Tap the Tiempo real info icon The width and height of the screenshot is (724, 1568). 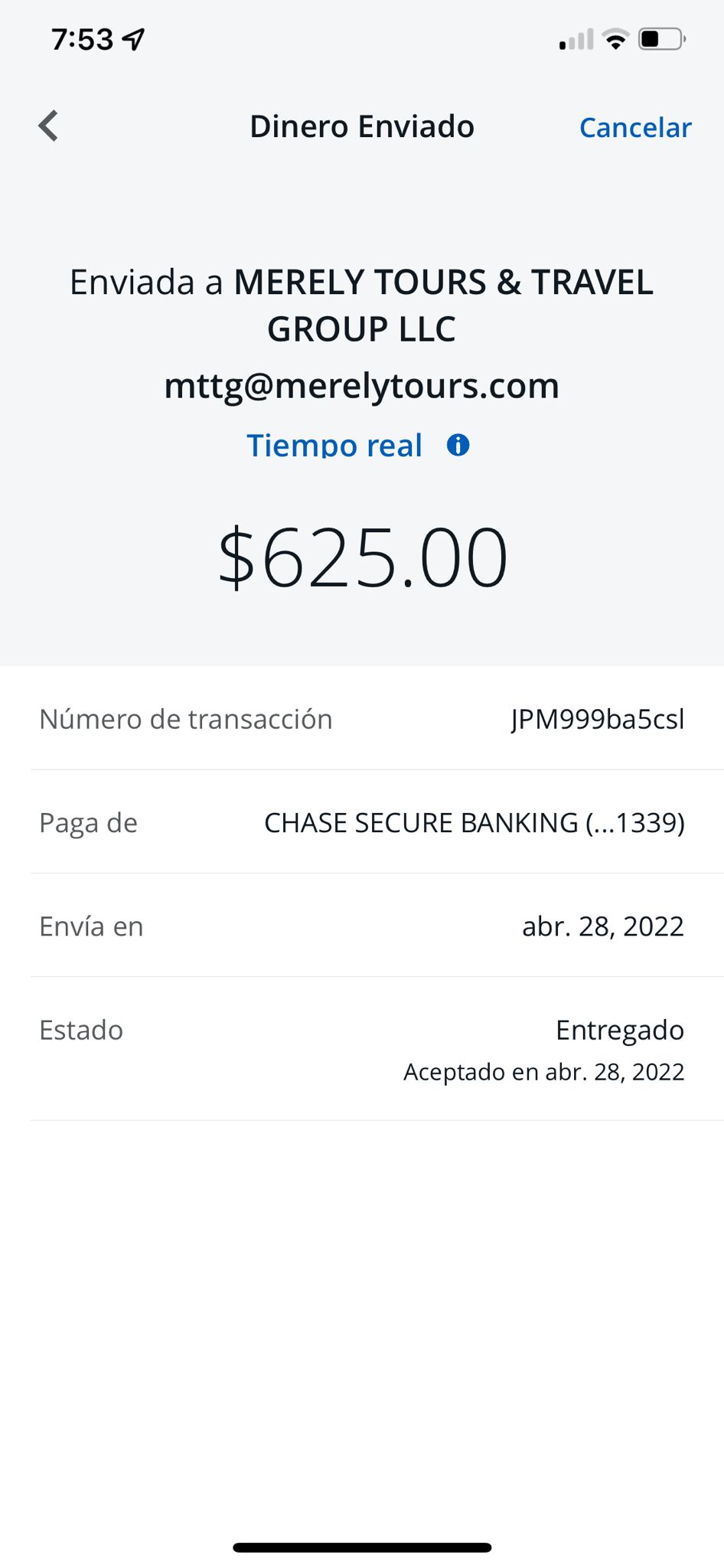coord(458,445)
